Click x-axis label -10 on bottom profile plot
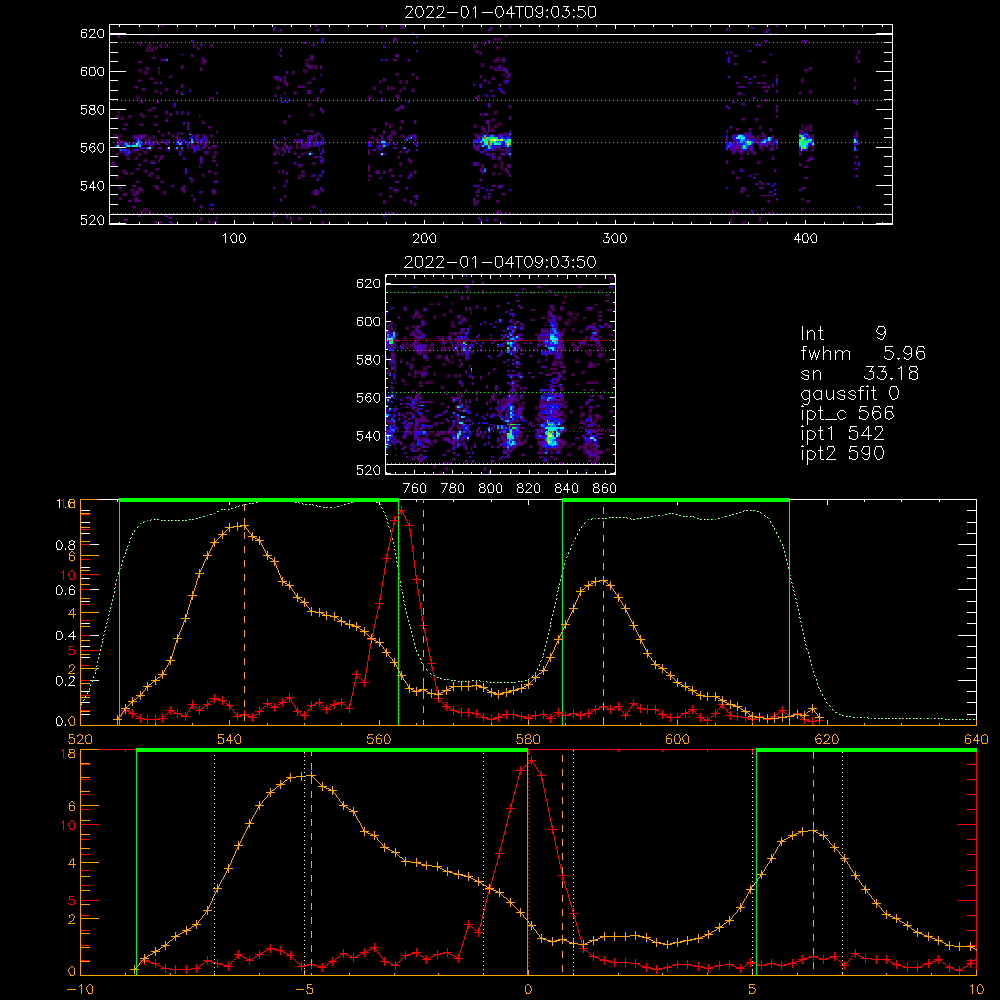 [80, 990]
